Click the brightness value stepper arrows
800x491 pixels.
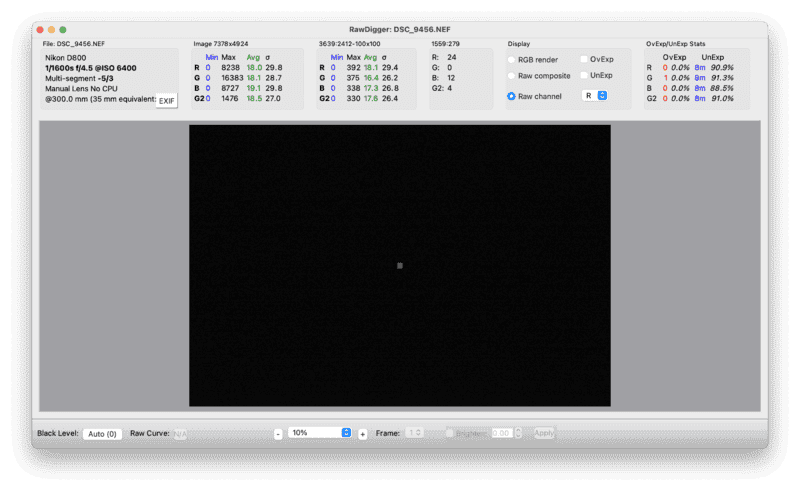pos(518,433)
